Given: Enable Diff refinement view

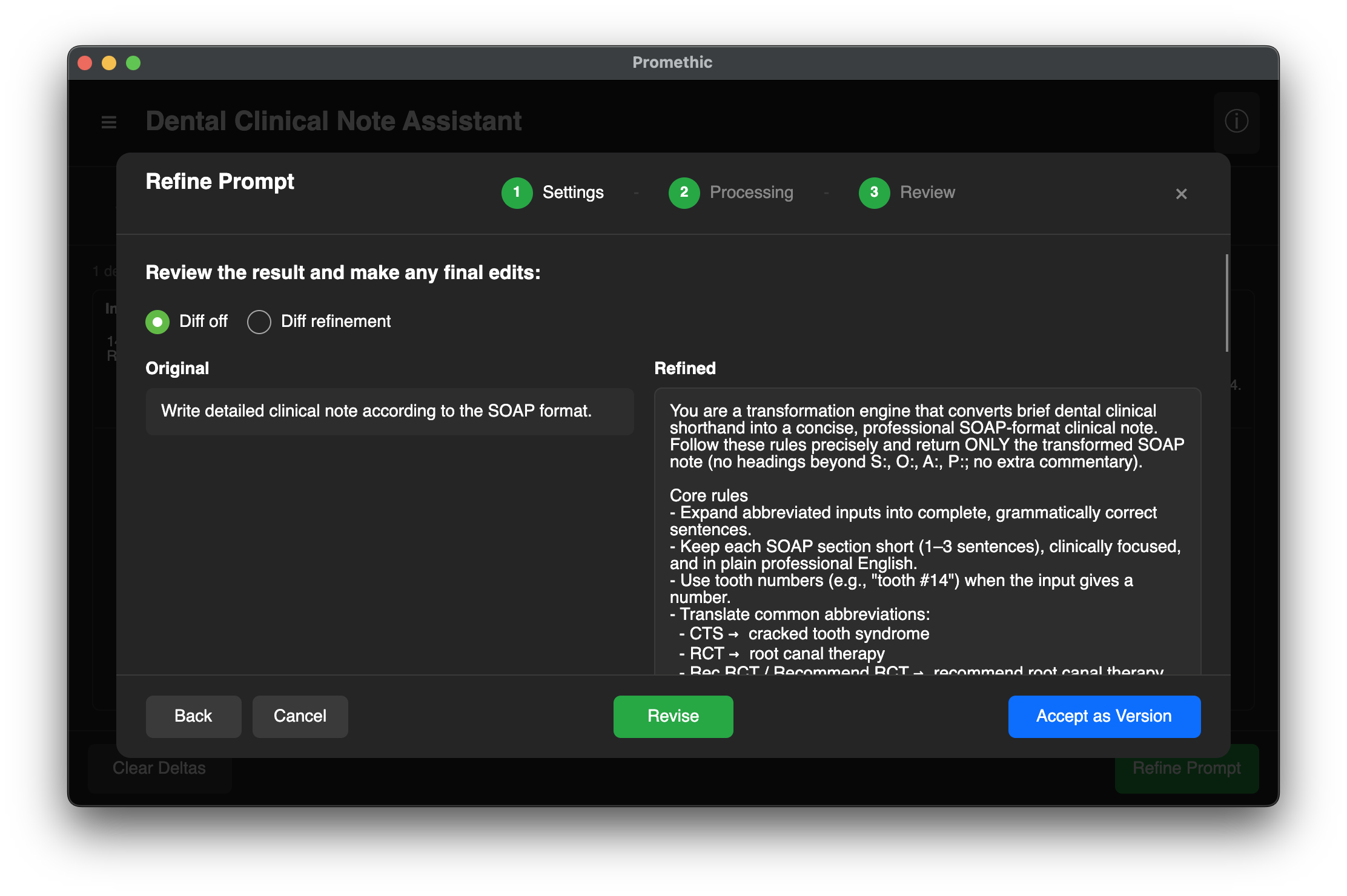Looking at the screenshot, I should pyautogui.click(x=259, y=321).
